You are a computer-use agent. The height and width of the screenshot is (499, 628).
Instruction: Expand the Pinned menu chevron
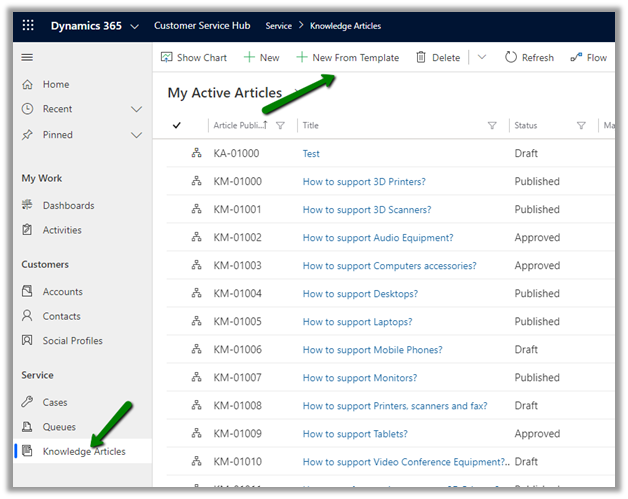[137, 135]
